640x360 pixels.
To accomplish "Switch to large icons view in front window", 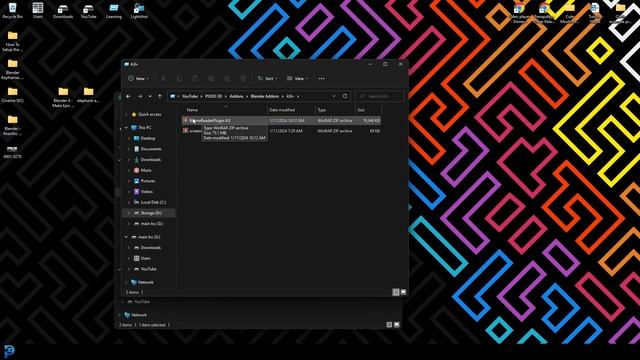I will [x=403, y=292].
